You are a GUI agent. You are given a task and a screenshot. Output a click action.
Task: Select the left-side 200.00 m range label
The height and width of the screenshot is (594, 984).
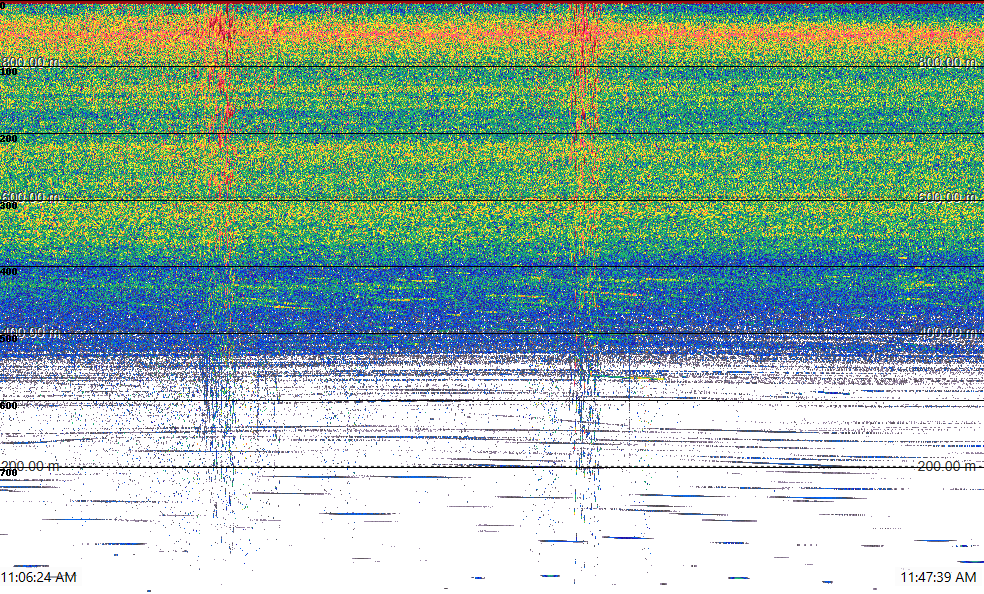[x=31, y=466]
